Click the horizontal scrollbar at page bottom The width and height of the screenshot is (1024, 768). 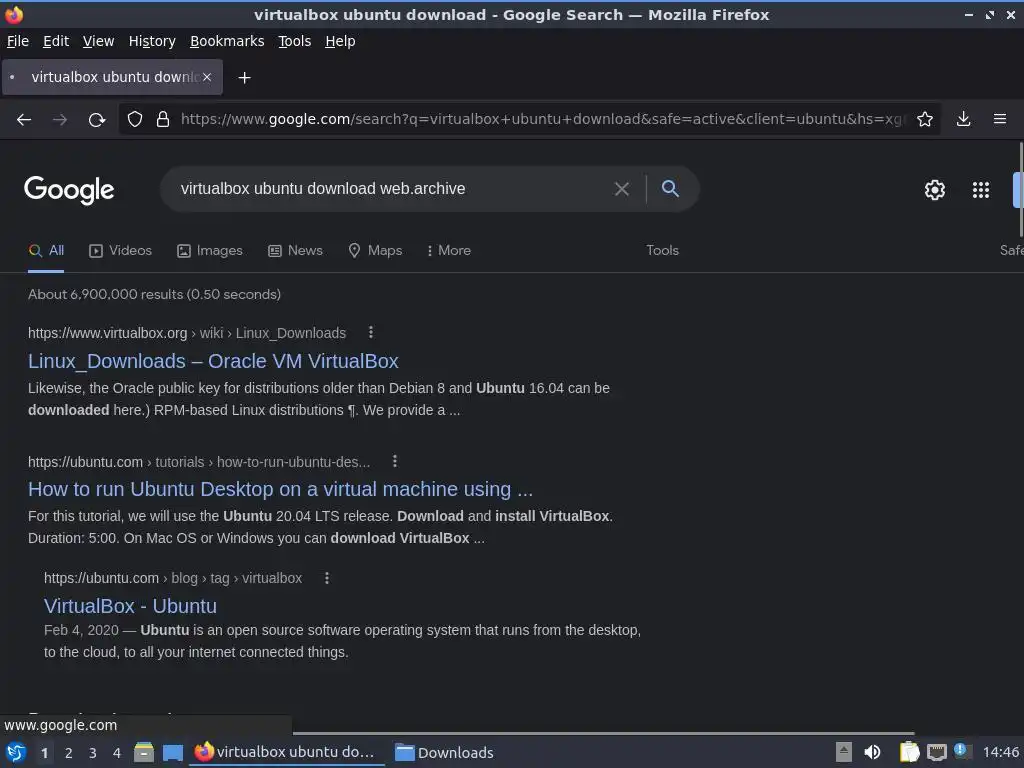point(603,733)
